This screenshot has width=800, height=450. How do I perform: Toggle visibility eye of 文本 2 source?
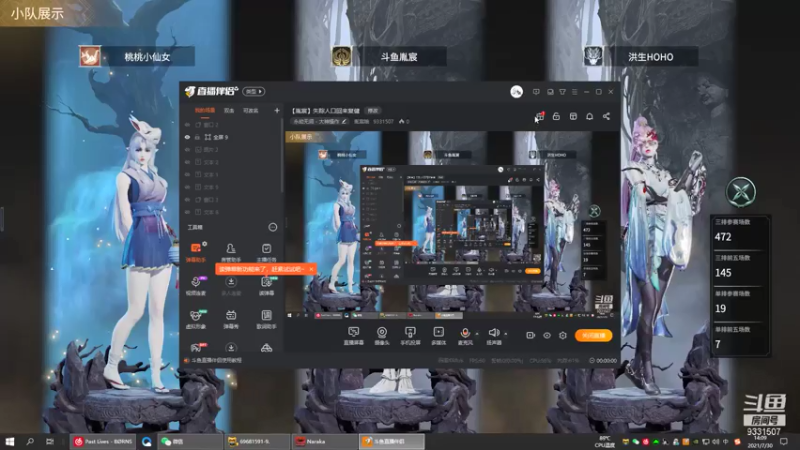click(x=187, y=162)
